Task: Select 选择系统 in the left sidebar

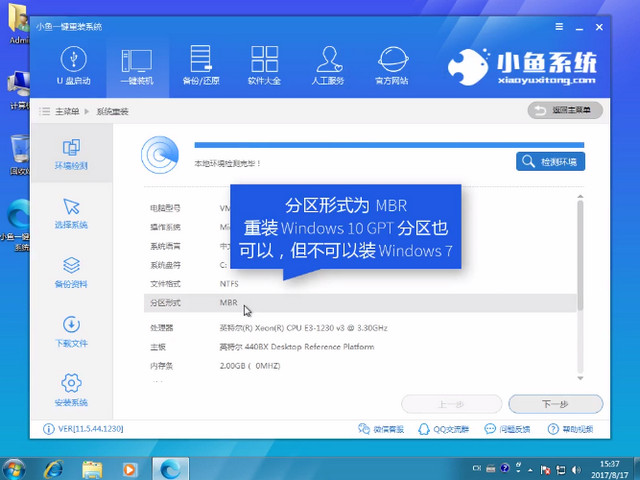Action: coord(71,213)
